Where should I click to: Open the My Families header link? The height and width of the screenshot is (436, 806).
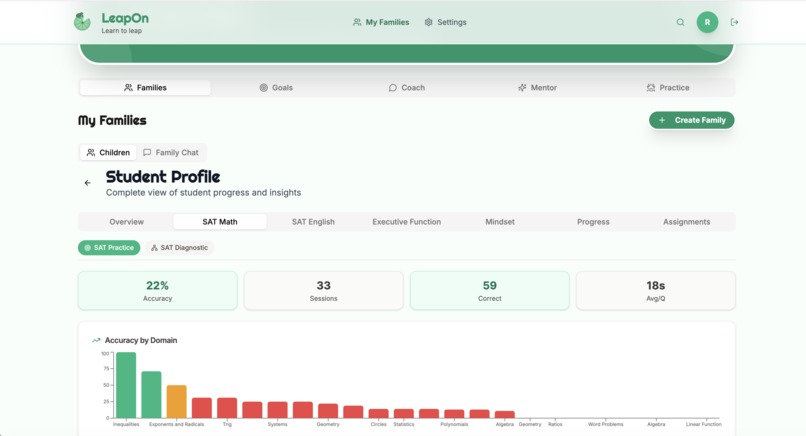381,22
